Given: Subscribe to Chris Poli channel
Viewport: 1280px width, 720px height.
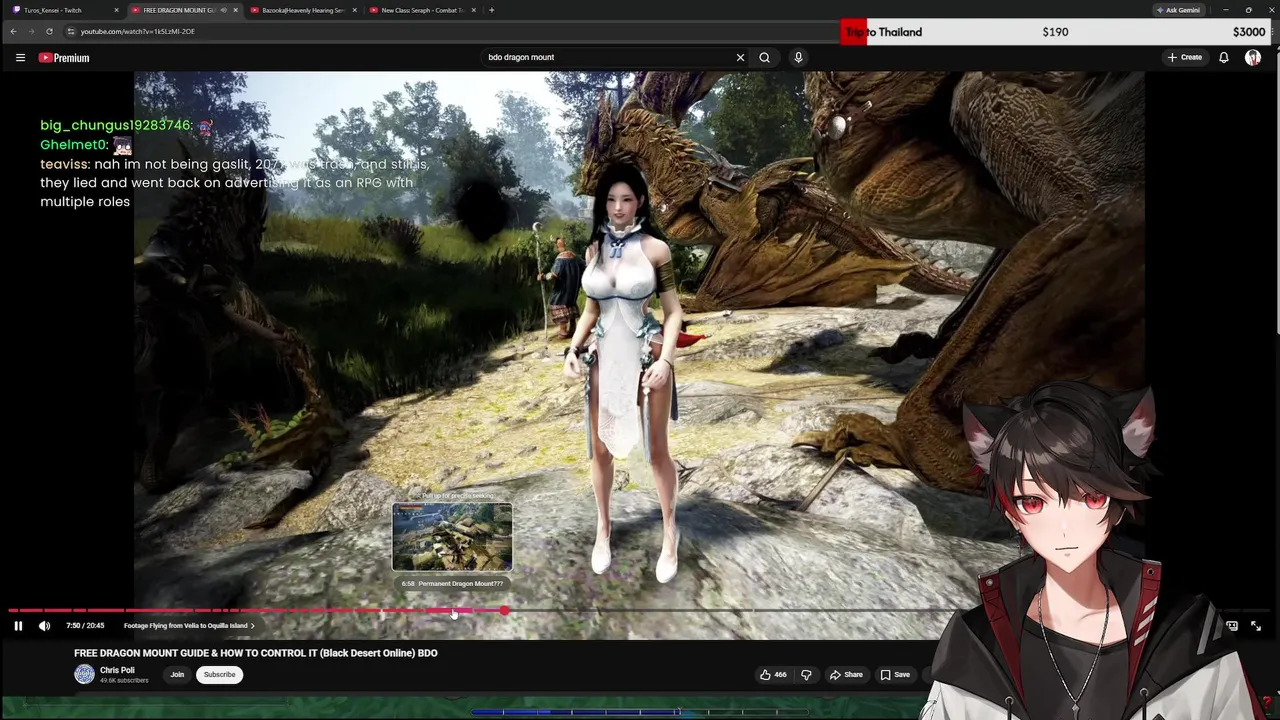Looking at the screenshot, I should (x=220, y=675).
